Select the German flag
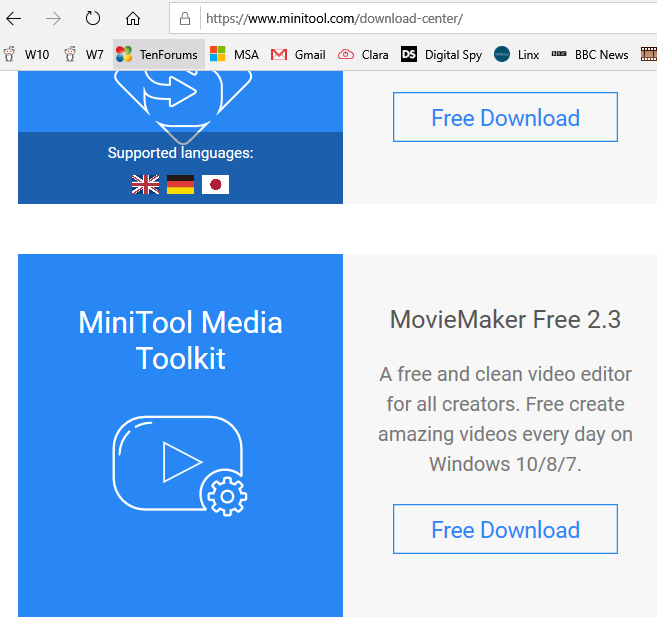The width and height of the screenshot is (657, 618). pos(181,184)
